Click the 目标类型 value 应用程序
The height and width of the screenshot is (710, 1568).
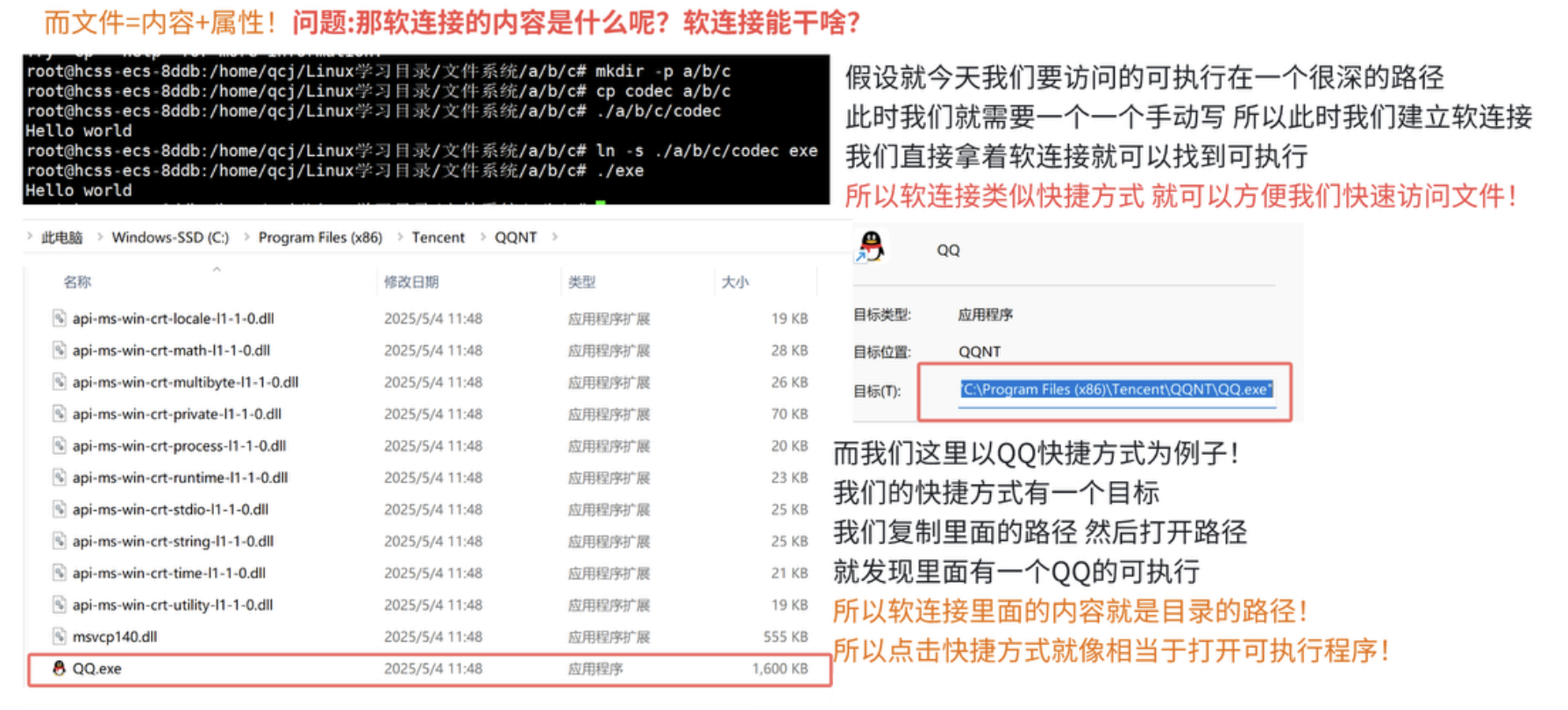click(x=986, y=315)
